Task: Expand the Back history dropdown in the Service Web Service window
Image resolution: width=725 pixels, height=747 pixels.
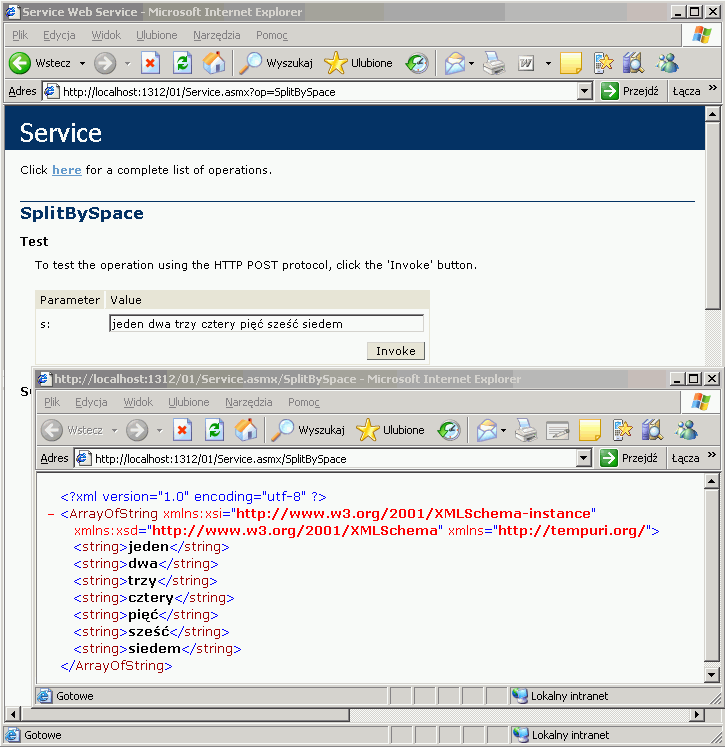Action: click(82, 63)
